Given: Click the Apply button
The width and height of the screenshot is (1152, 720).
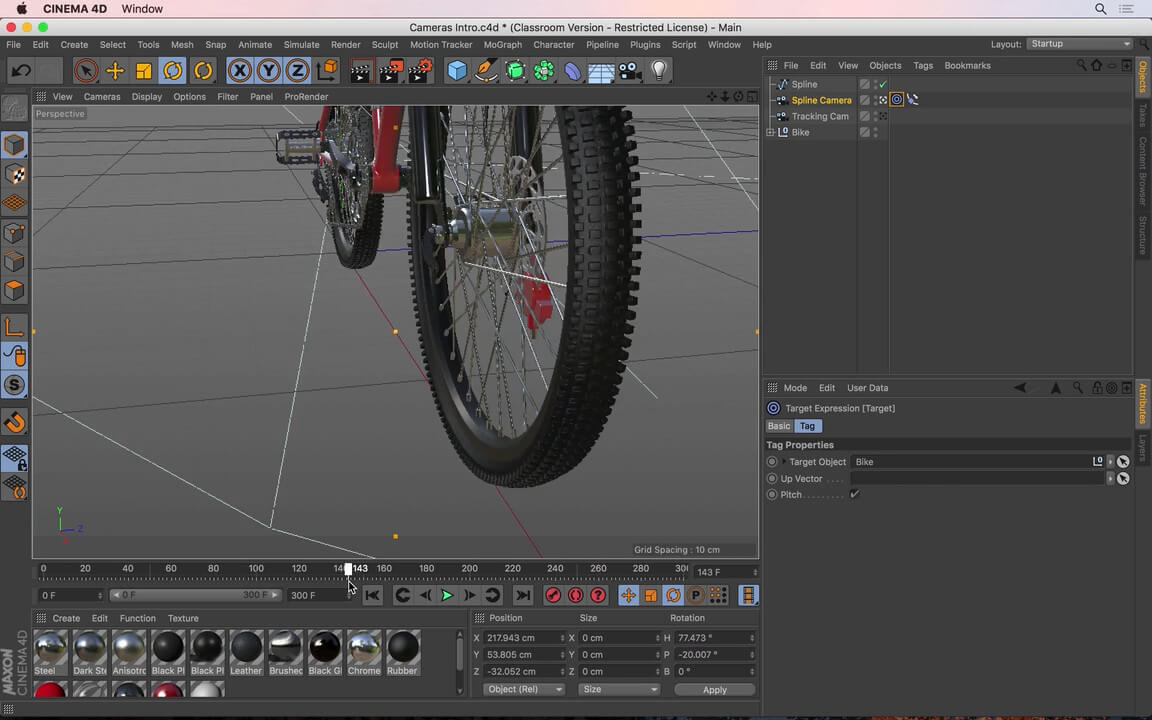Looking at the screenshot, I should pyautogui.click(x=714, y=689).
